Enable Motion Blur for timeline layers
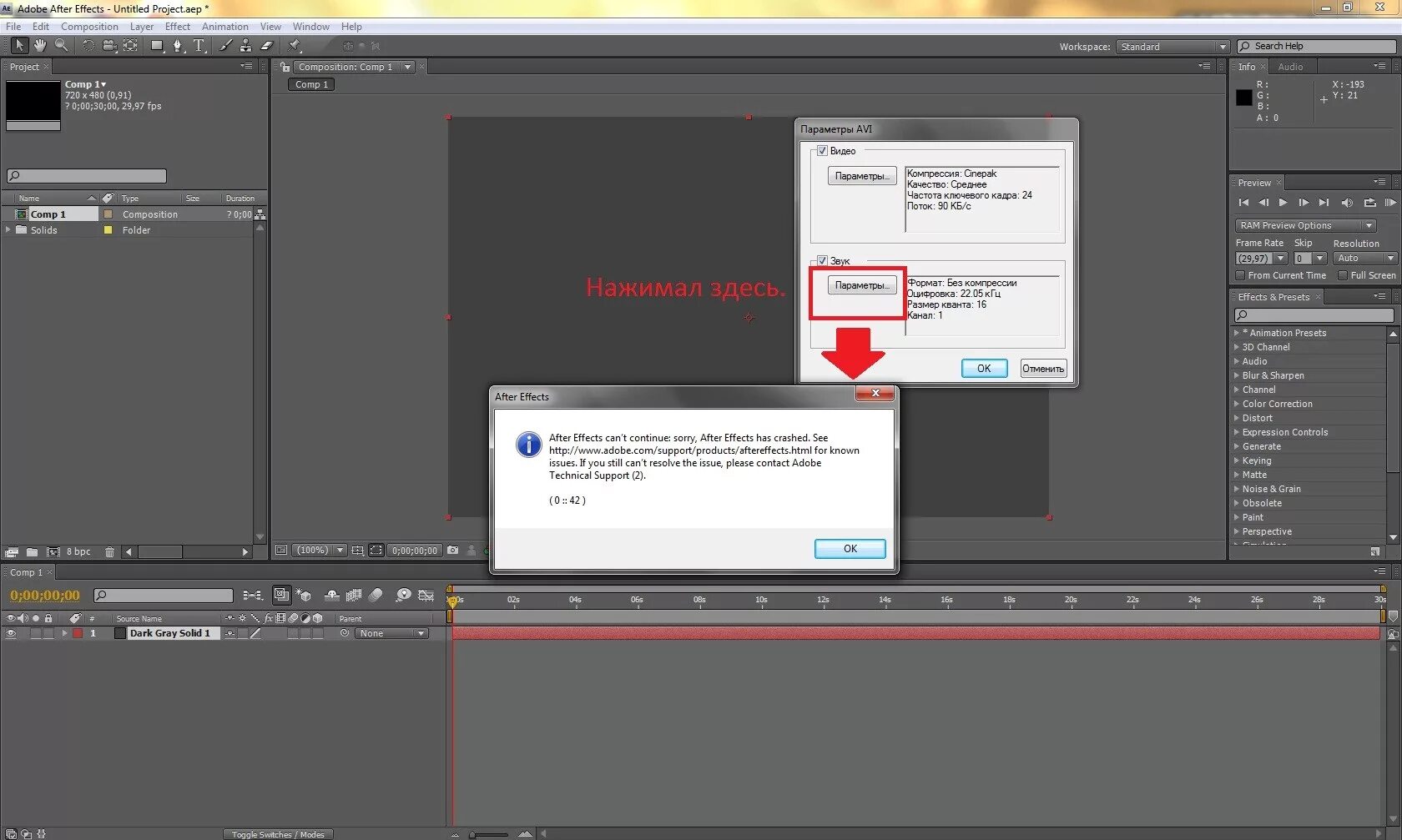 click(376, 595)
